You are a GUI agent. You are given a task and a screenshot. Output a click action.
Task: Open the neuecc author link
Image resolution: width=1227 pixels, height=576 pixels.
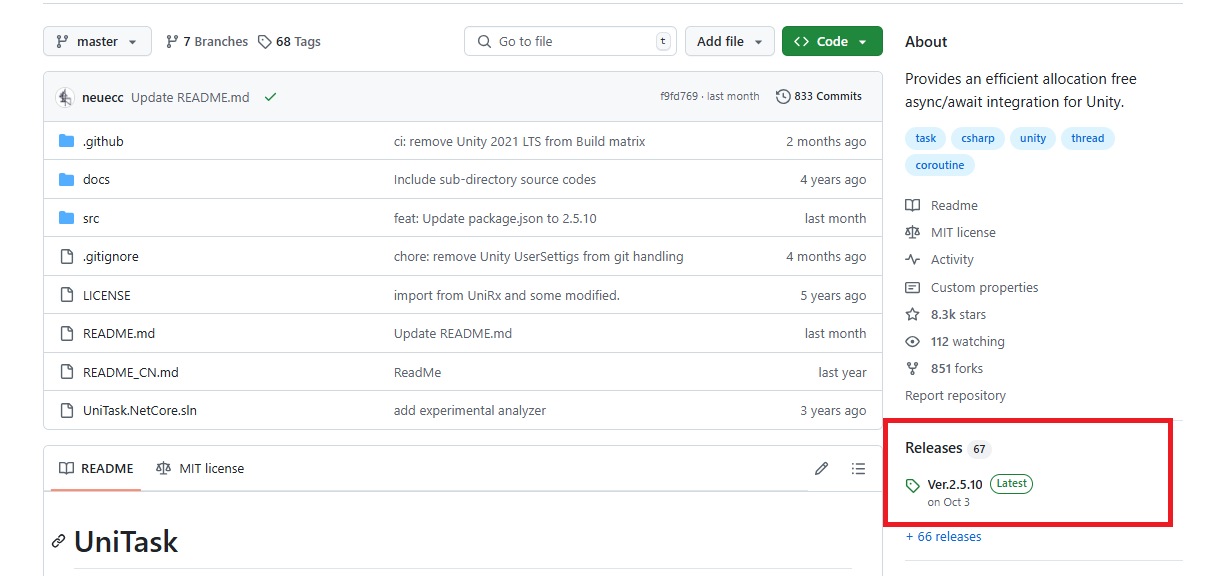point(102,97)
